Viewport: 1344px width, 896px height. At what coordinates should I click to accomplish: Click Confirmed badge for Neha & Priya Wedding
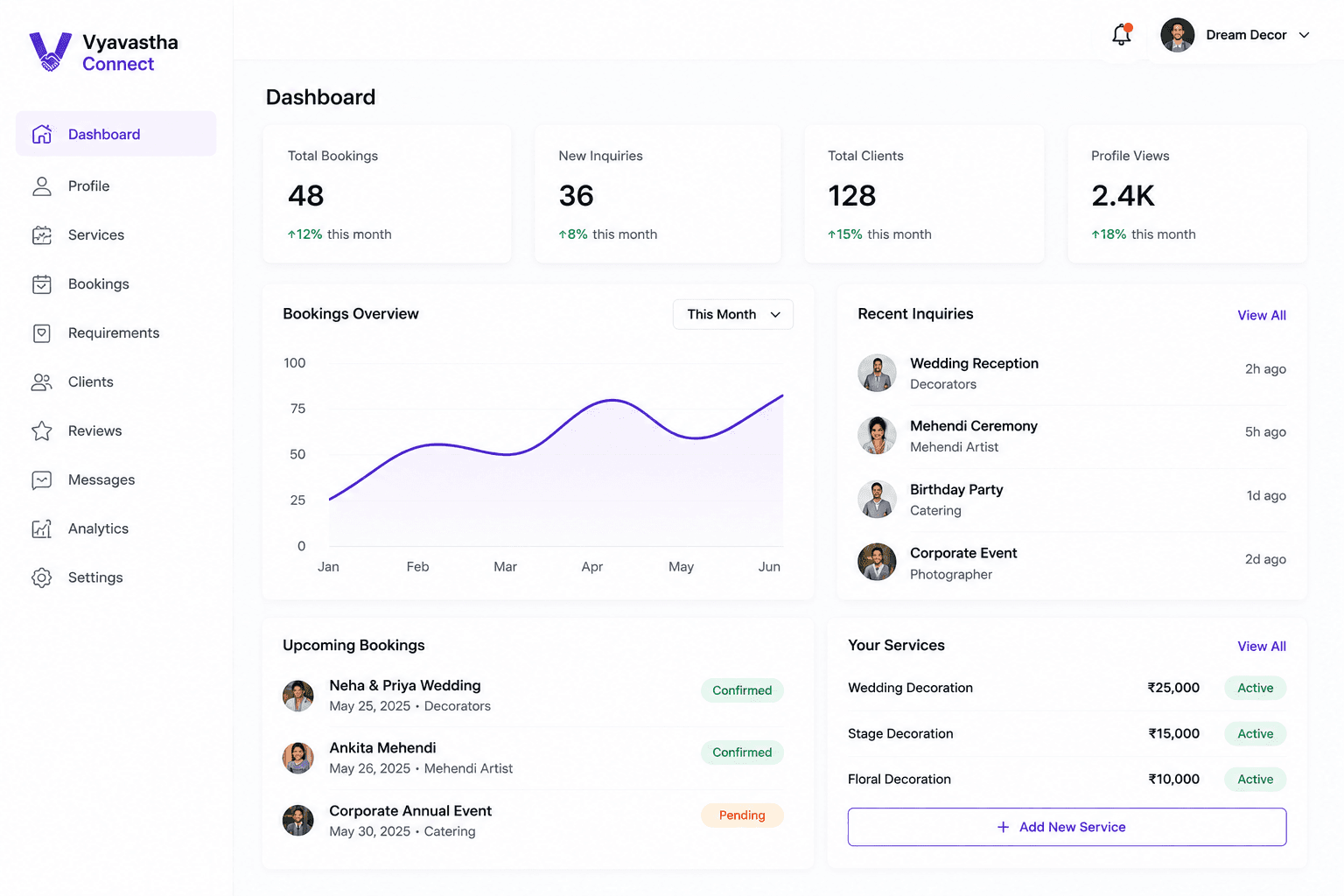pyautogui.click(x=742, y=690)
